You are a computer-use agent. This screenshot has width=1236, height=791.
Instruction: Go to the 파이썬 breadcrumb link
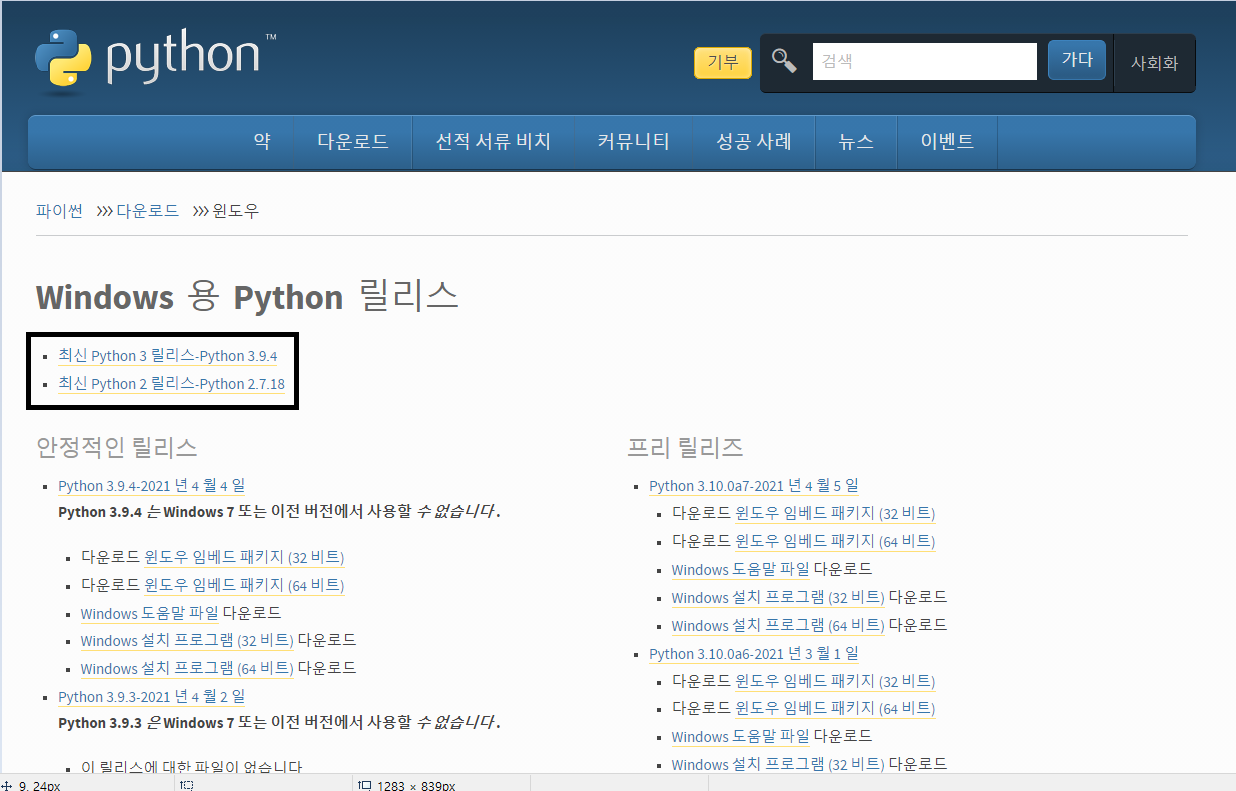tap(59, 211)
